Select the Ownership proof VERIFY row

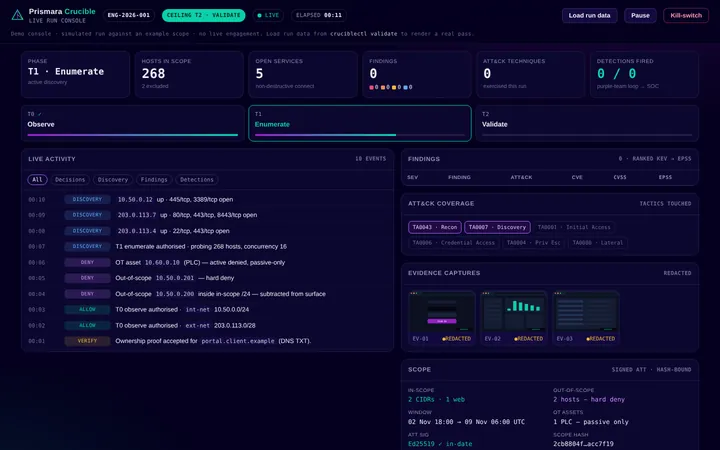[x=208, y=341]
